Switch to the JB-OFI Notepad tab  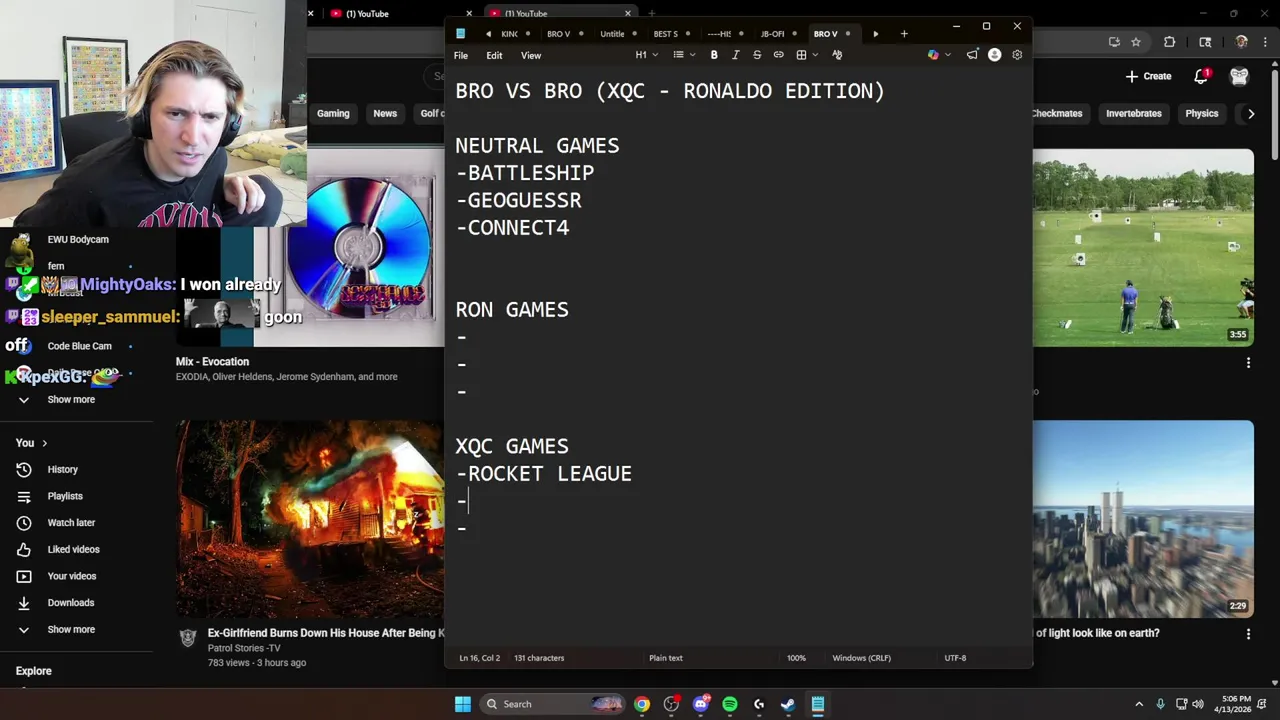pos(773,34)
